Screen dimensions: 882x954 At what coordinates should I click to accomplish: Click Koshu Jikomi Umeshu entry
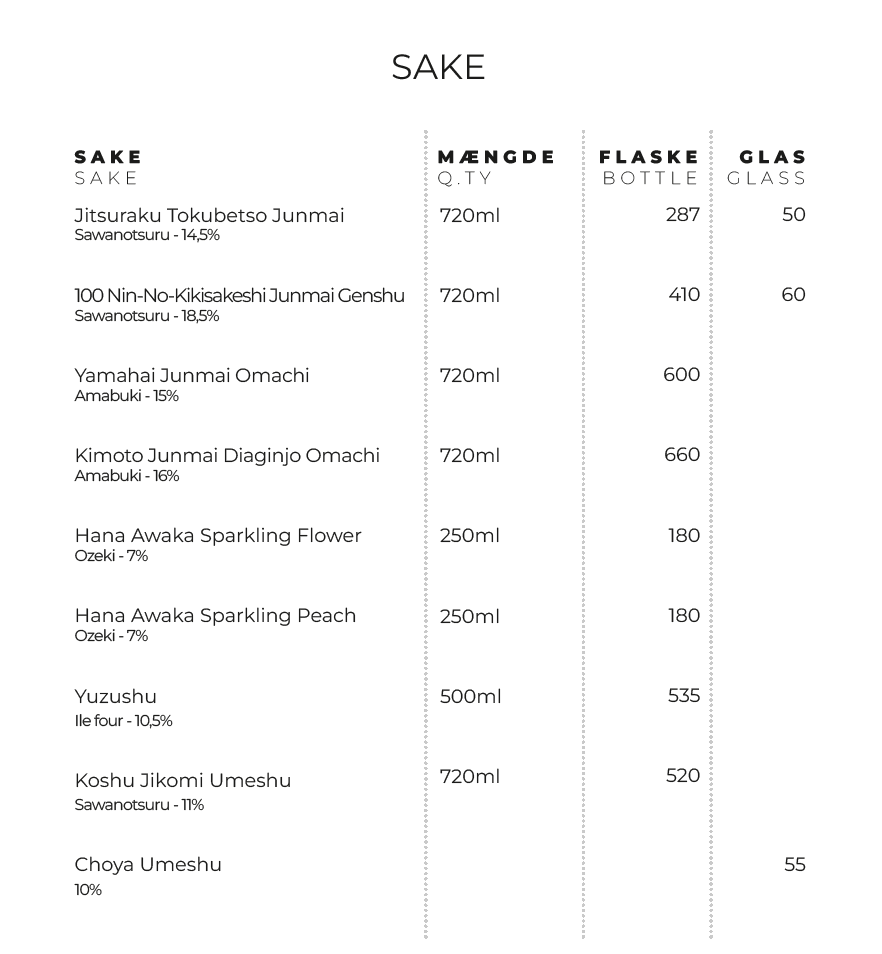pyautogui.click(x=182, y=781)
